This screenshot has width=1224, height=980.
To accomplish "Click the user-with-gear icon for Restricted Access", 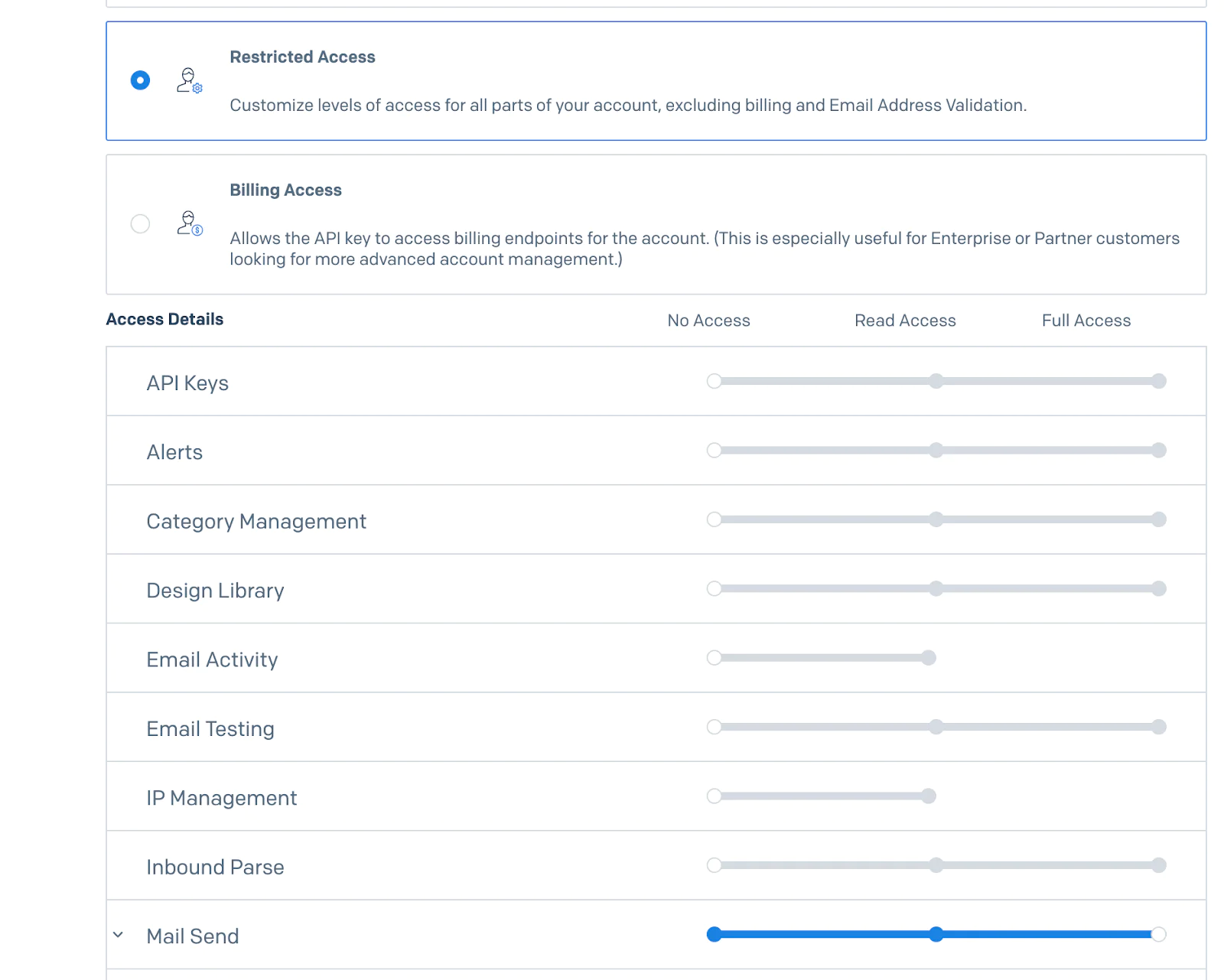I will click(x=188, y=81).
